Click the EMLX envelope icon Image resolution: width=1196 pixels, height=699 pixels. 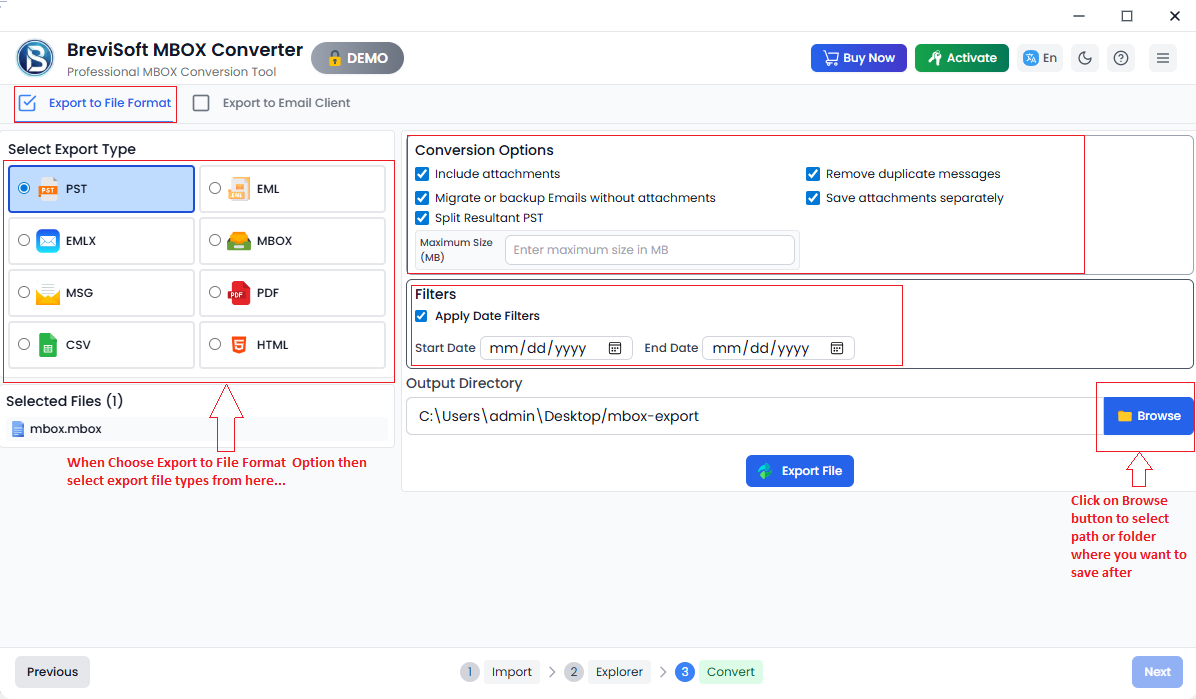tap(48, 240)
